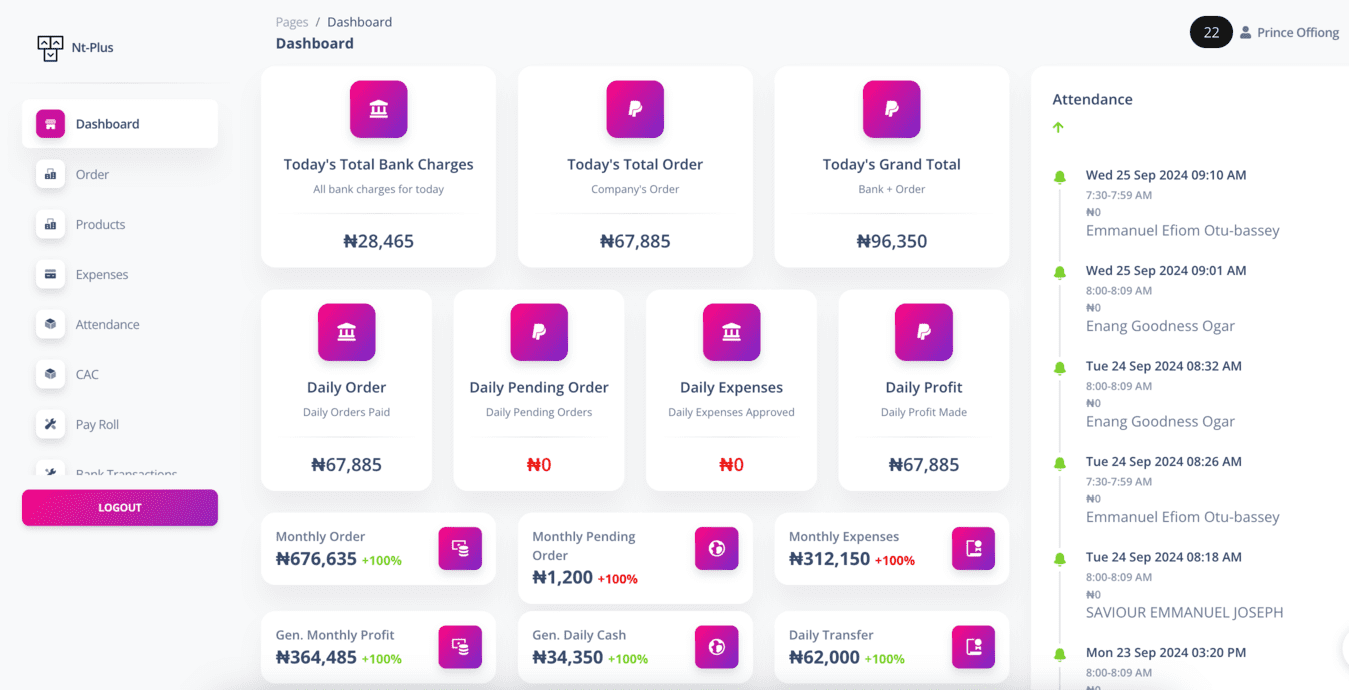Click the LOGOUT button

pos(120,507)
